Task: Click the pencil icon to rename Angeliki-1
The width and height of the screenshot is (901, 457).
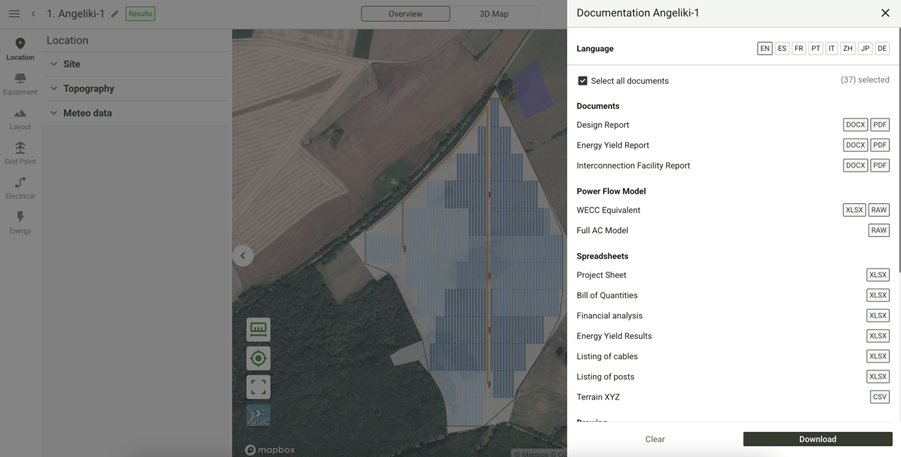Action: click(x=115, y=14)
